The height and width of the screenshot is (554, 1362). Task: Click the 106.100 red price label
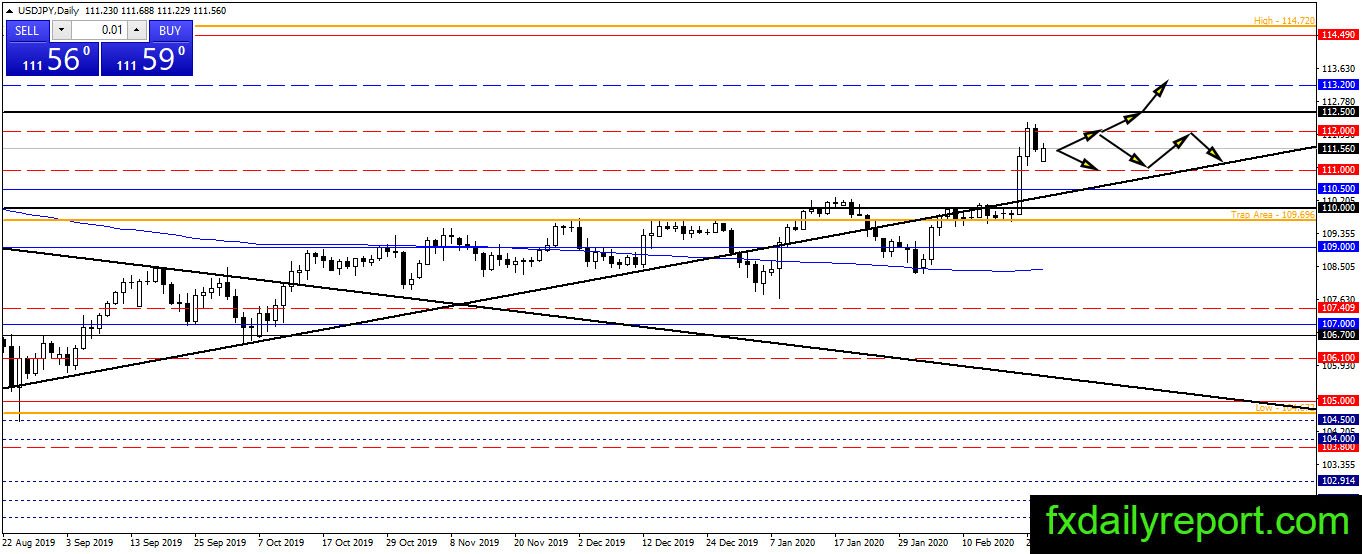click(x=1338, y=357)
